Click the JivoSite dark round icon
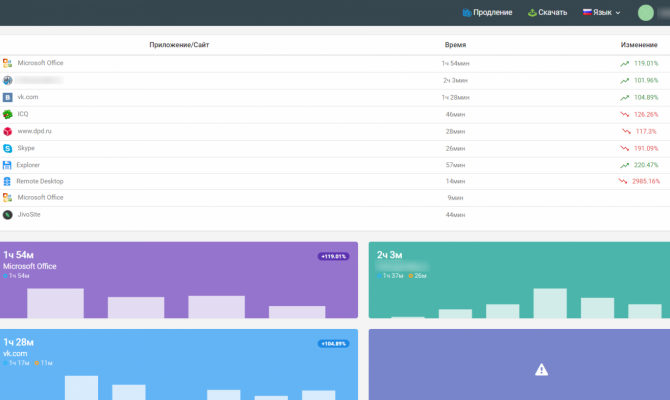The image size is (670, 400). click(7, 215)
